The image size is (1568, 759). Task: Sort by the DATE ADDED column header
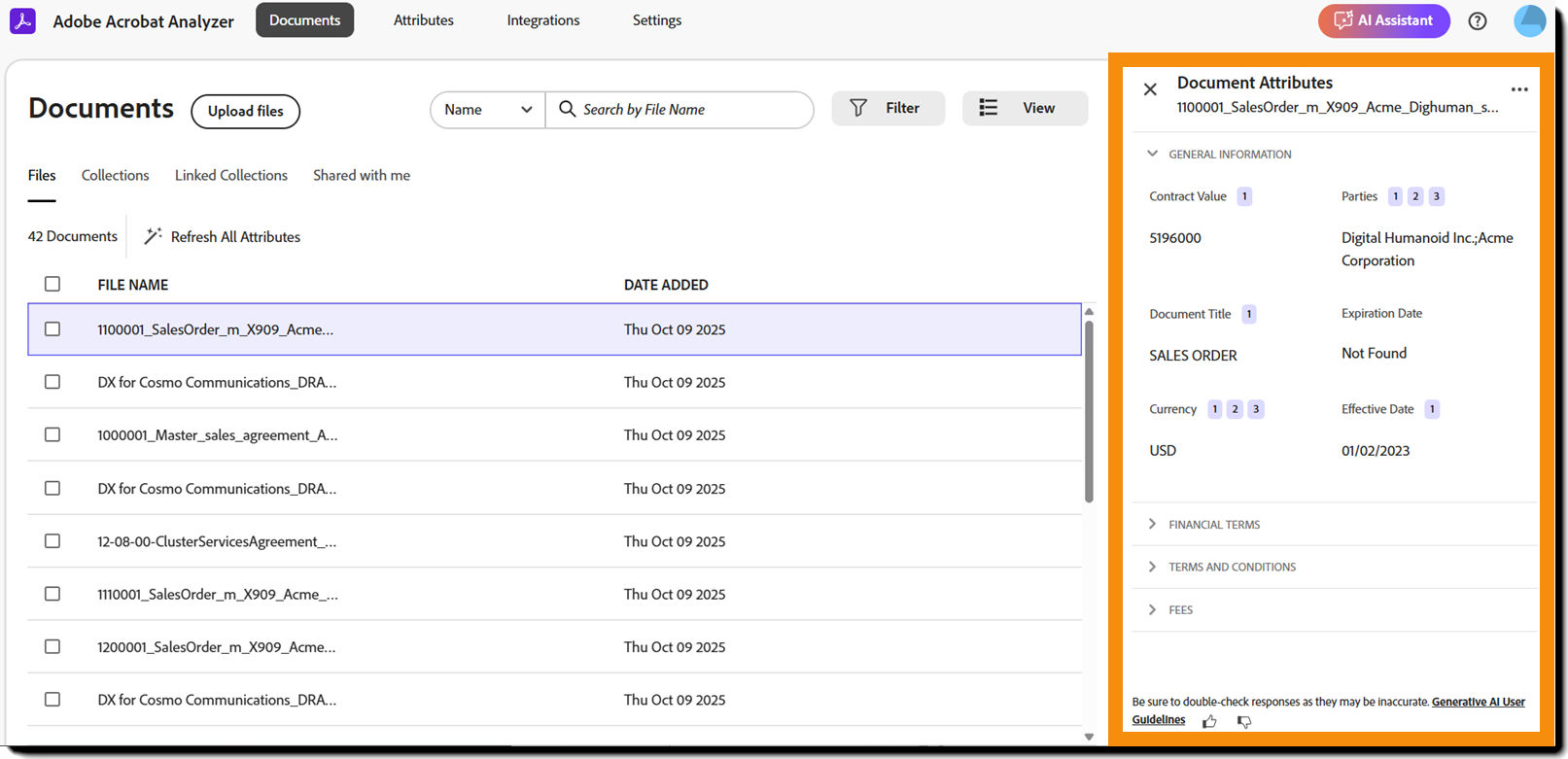click(666, 285)
